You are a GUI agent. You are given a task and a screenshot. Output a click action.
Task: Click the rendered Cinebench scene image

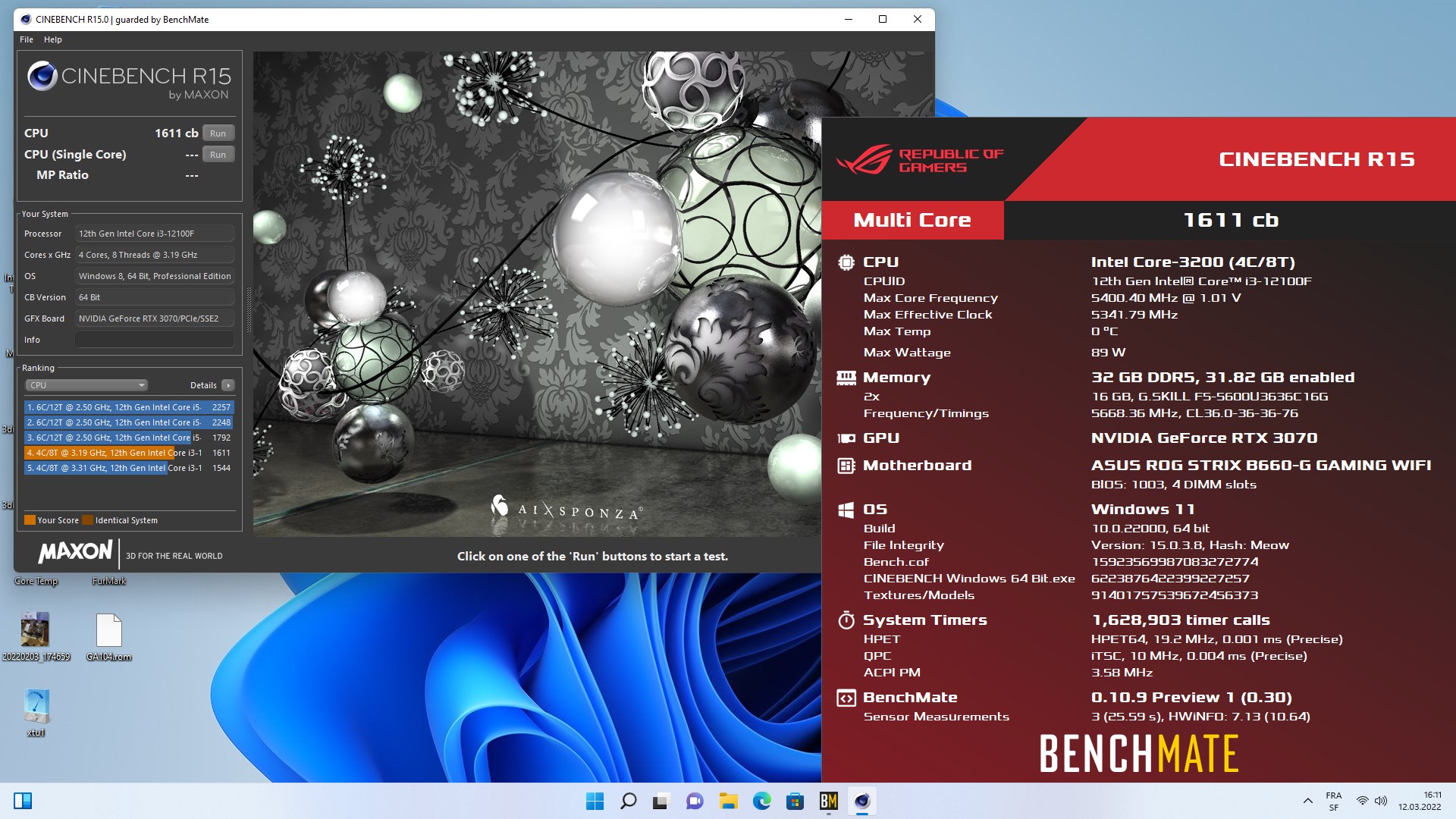(537, 294)
